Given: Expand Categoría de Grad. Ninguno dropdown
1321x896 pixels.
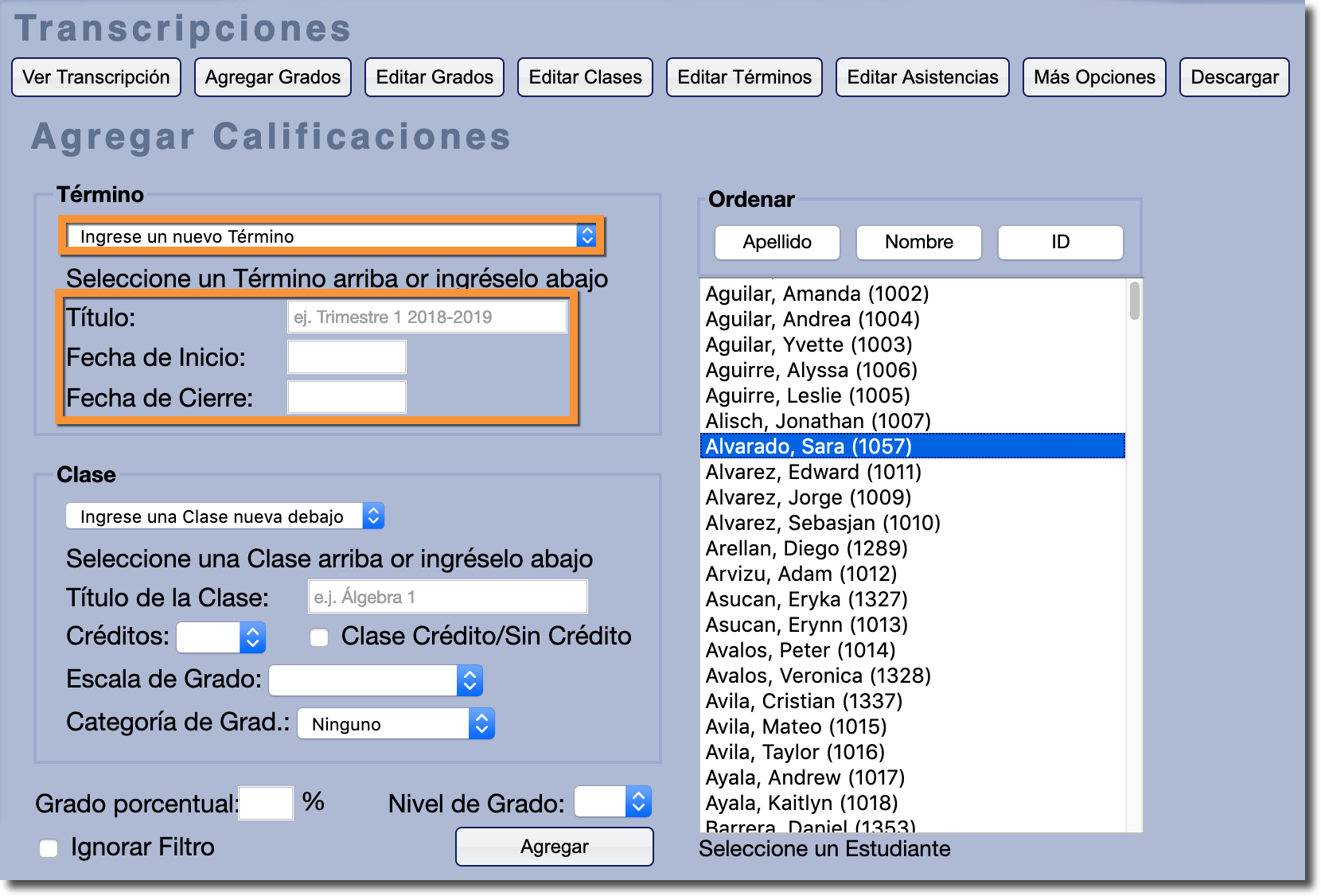Looking at the screenshot, I should tap(396, 724).
